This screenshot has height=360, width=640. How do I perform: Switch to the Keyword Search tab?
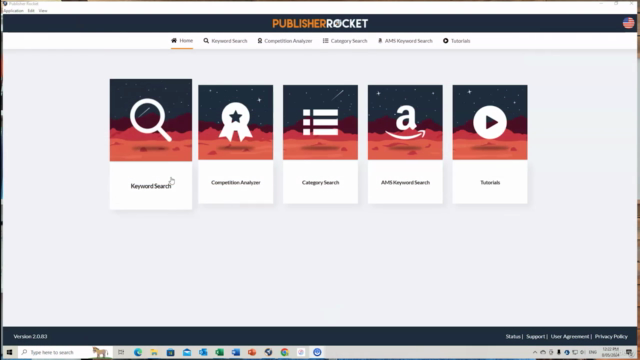(225, 41)
